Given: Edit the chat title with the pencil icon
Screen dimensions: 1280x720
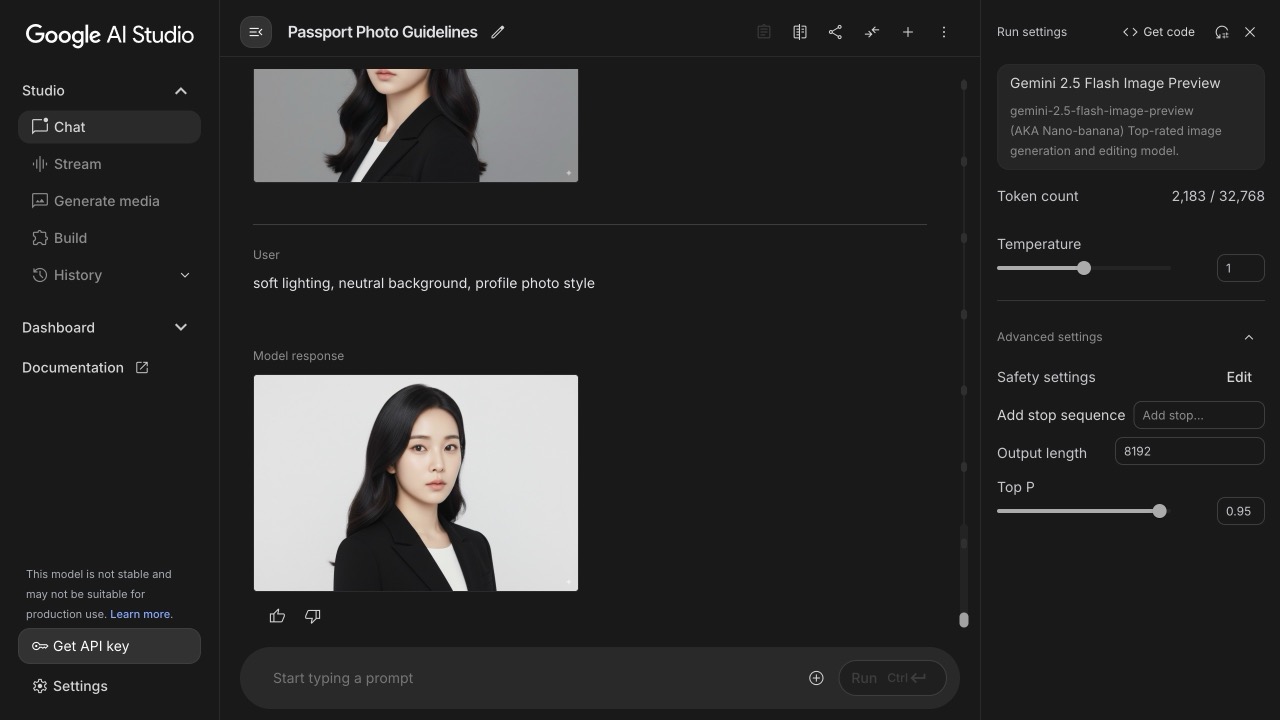Looking at the screenshot, I should [498, 32].
